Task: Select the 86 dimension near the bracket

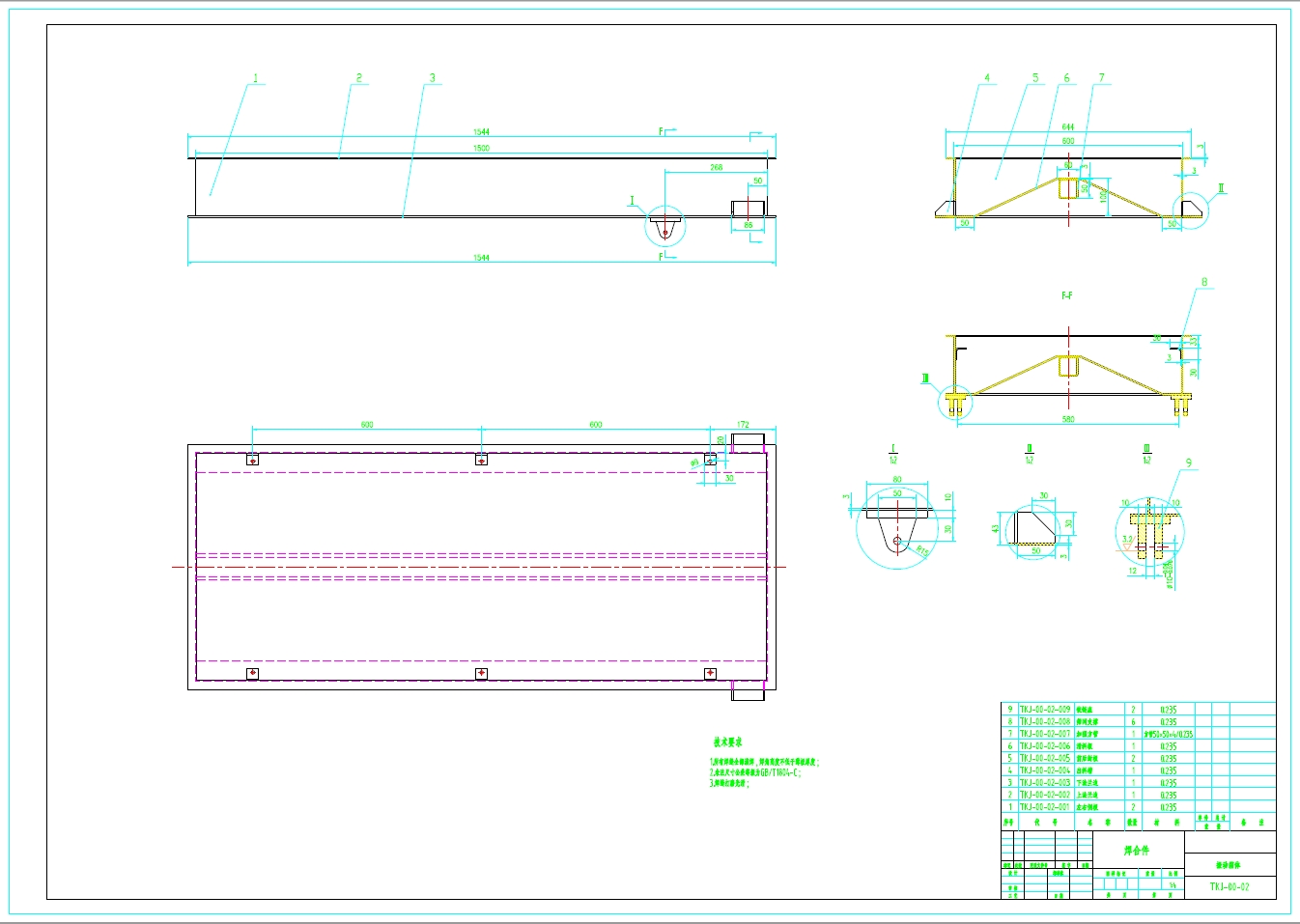Action: [749, 225]
